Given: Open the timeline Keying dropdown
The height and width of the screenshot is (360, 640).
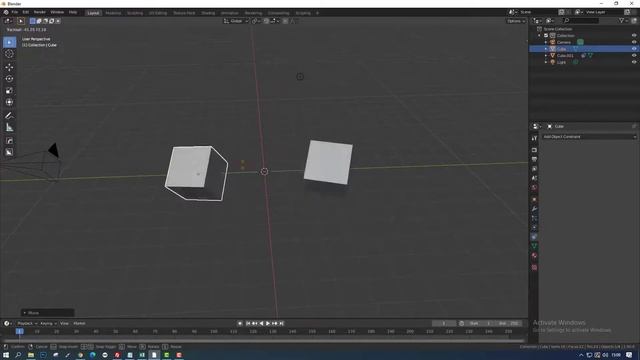Looking at the screenshot, I should (48, 323).
